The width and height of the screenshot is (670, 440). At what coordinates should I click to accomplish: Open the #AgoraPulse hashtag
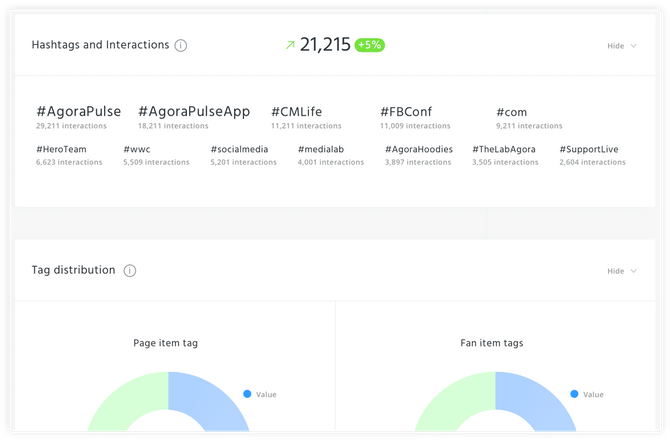tap(78, 112)
